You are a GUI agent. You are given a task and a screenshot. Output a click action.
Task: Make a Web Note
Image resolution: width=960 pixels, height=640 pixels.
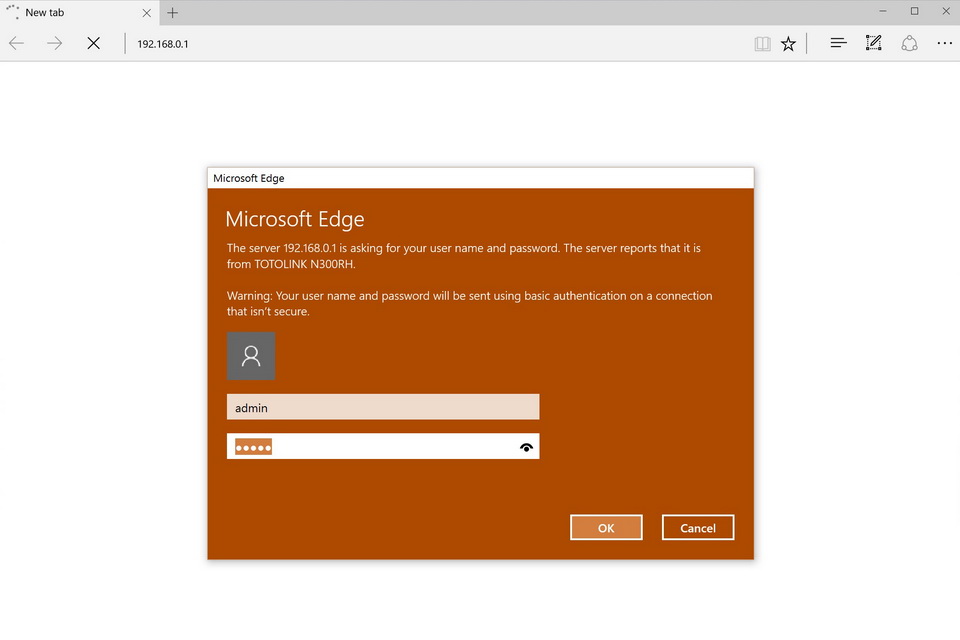pos(873,43)
